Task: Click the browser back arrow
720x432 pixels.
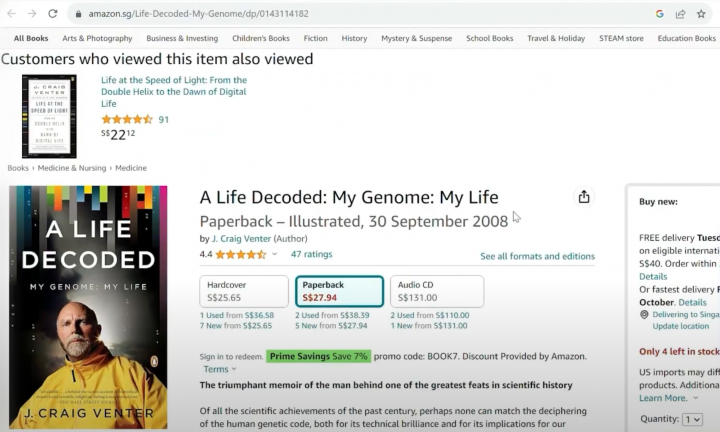Action: click(x=9, y=14)
